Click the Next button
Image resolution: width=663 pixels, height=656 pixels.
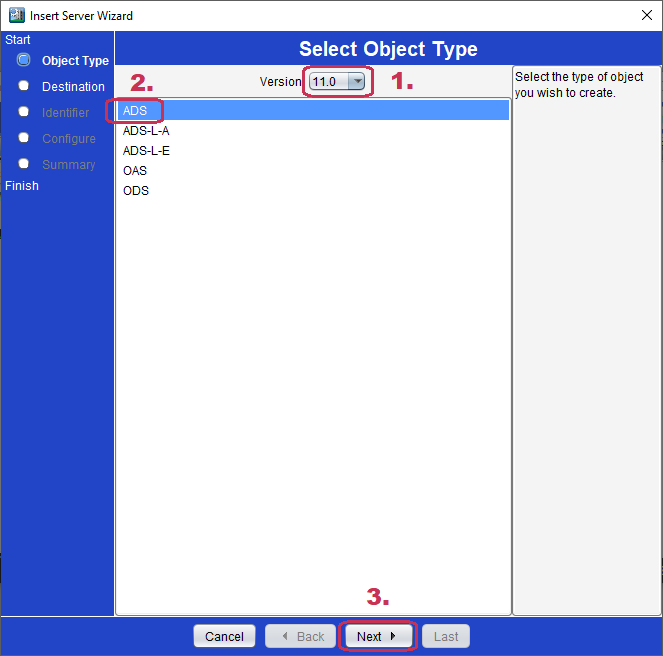378,636
